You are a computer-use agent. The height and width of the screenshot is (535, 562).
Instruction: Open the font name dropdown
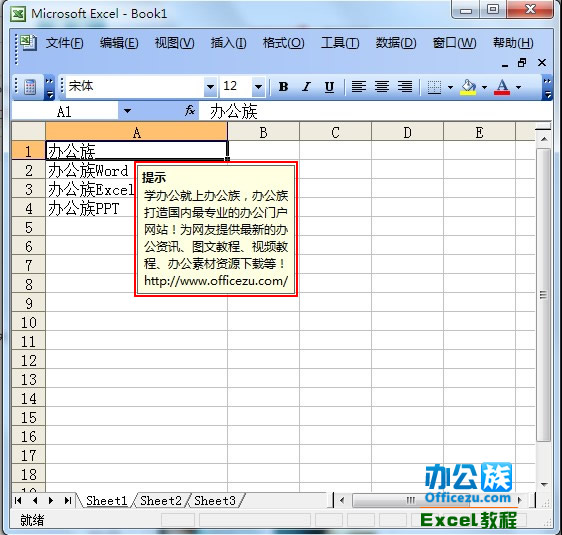point(210,87)
